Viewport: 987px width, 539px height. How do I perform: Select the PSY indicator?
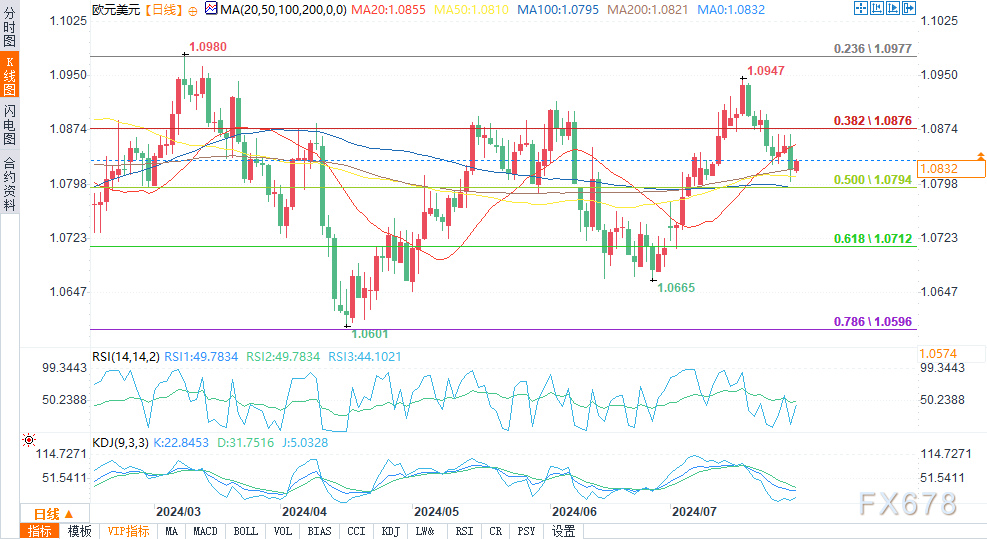pyautogui.click(x=526, y=531)
